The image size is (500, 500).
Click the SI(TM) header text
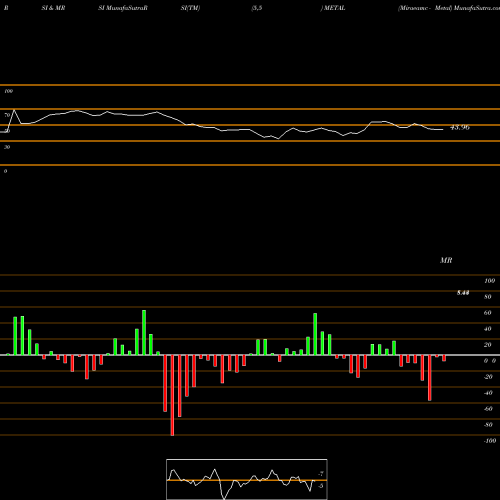[190, 8]
